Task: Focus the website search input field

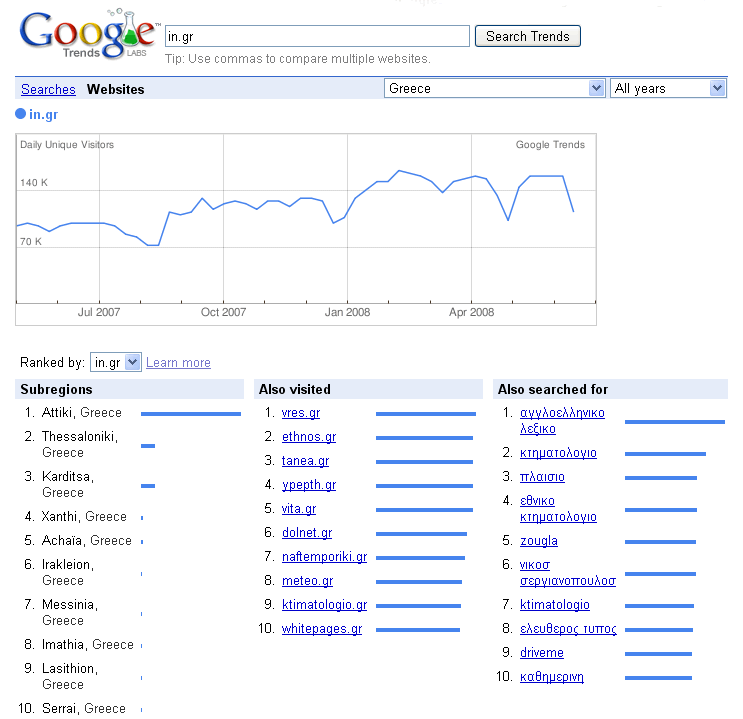Action: tap(317, 36)
